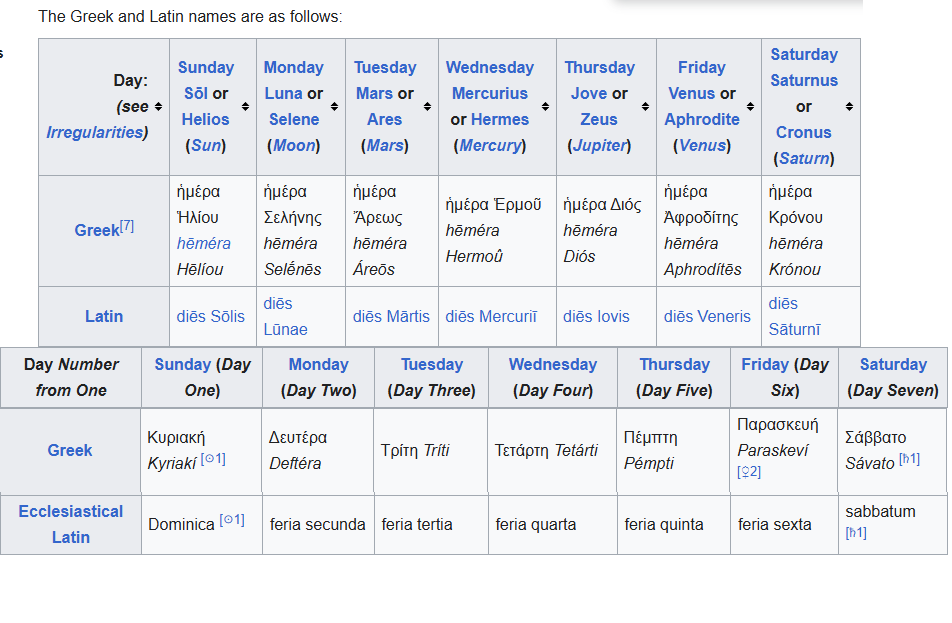Sort table by the Day column arrows
This screenshot has height=623, width=952.
click(x=158, y=106)
